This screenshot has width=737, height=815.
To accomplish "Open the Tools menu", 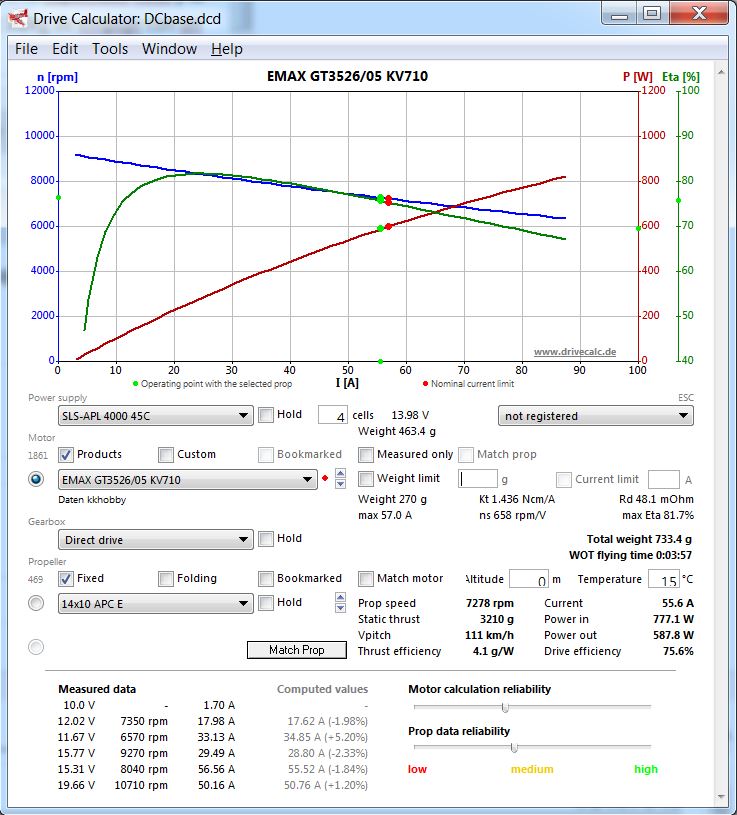I will 110,49.
